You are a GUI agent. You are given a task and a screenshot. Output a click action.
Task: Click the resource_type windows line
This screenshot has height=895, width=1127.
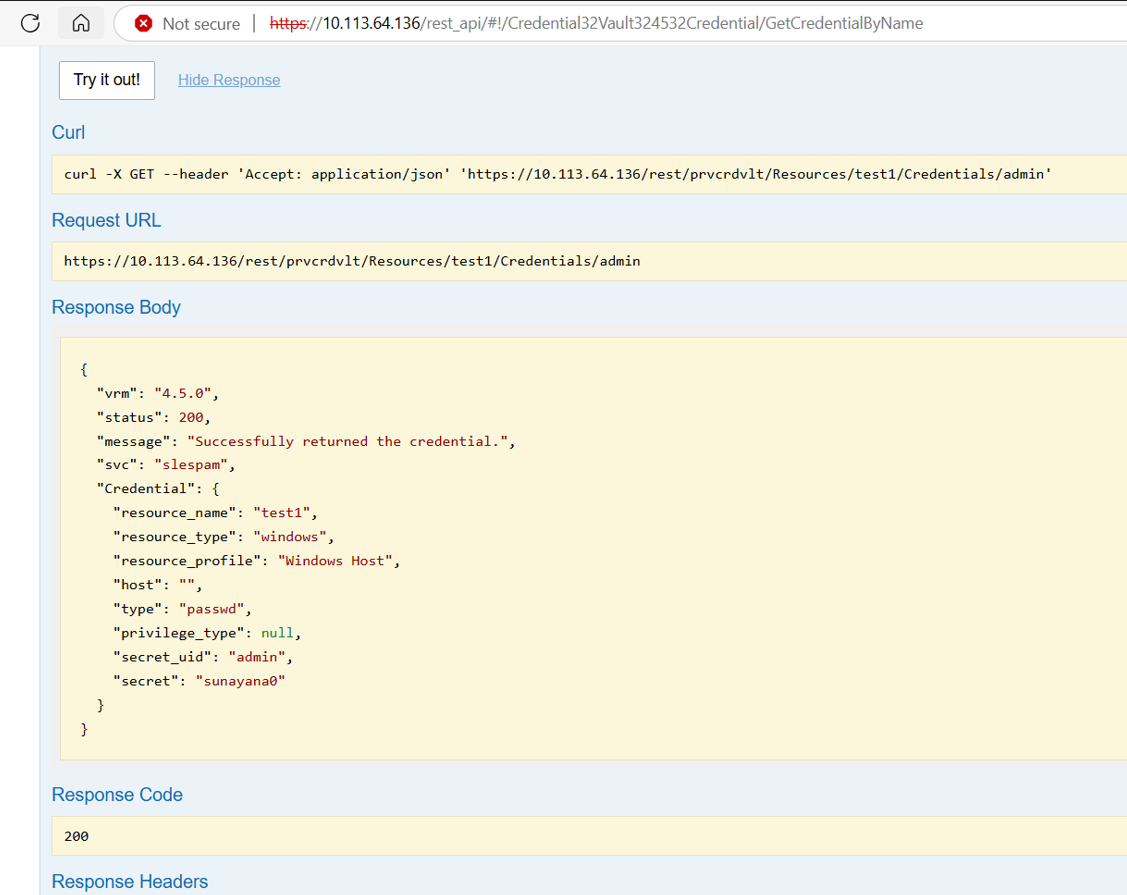(x=224, y=536)
